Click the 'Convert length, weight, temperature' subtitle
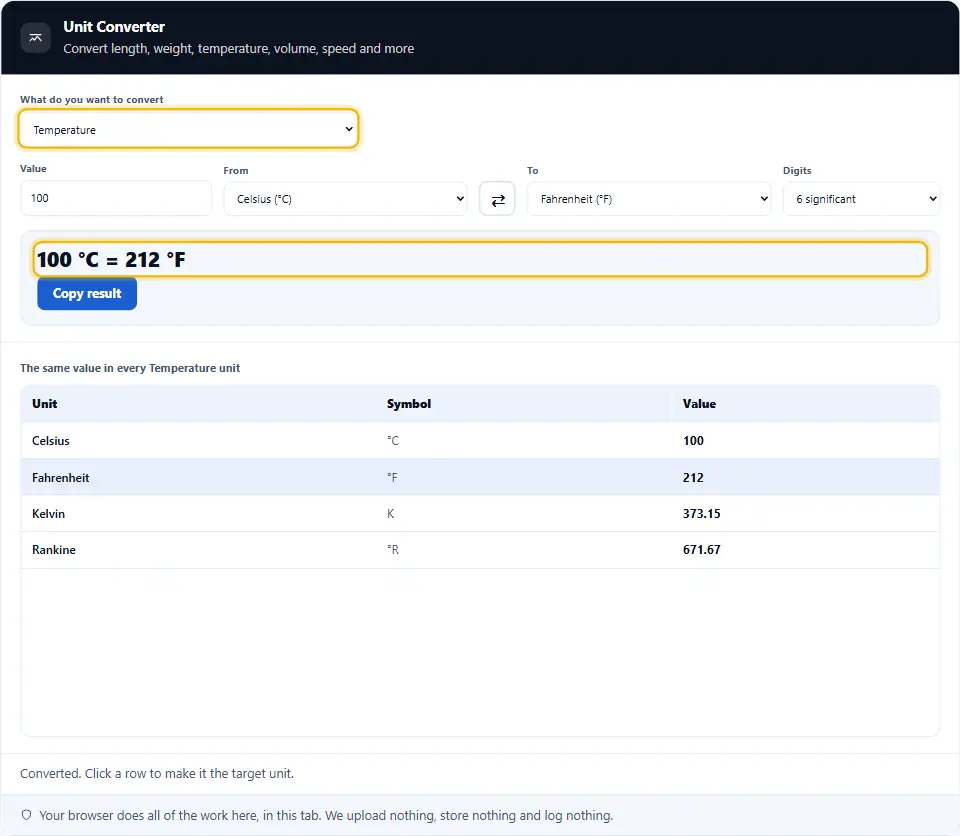The width and height of the screenshot is (960, 836). [239, 48]
